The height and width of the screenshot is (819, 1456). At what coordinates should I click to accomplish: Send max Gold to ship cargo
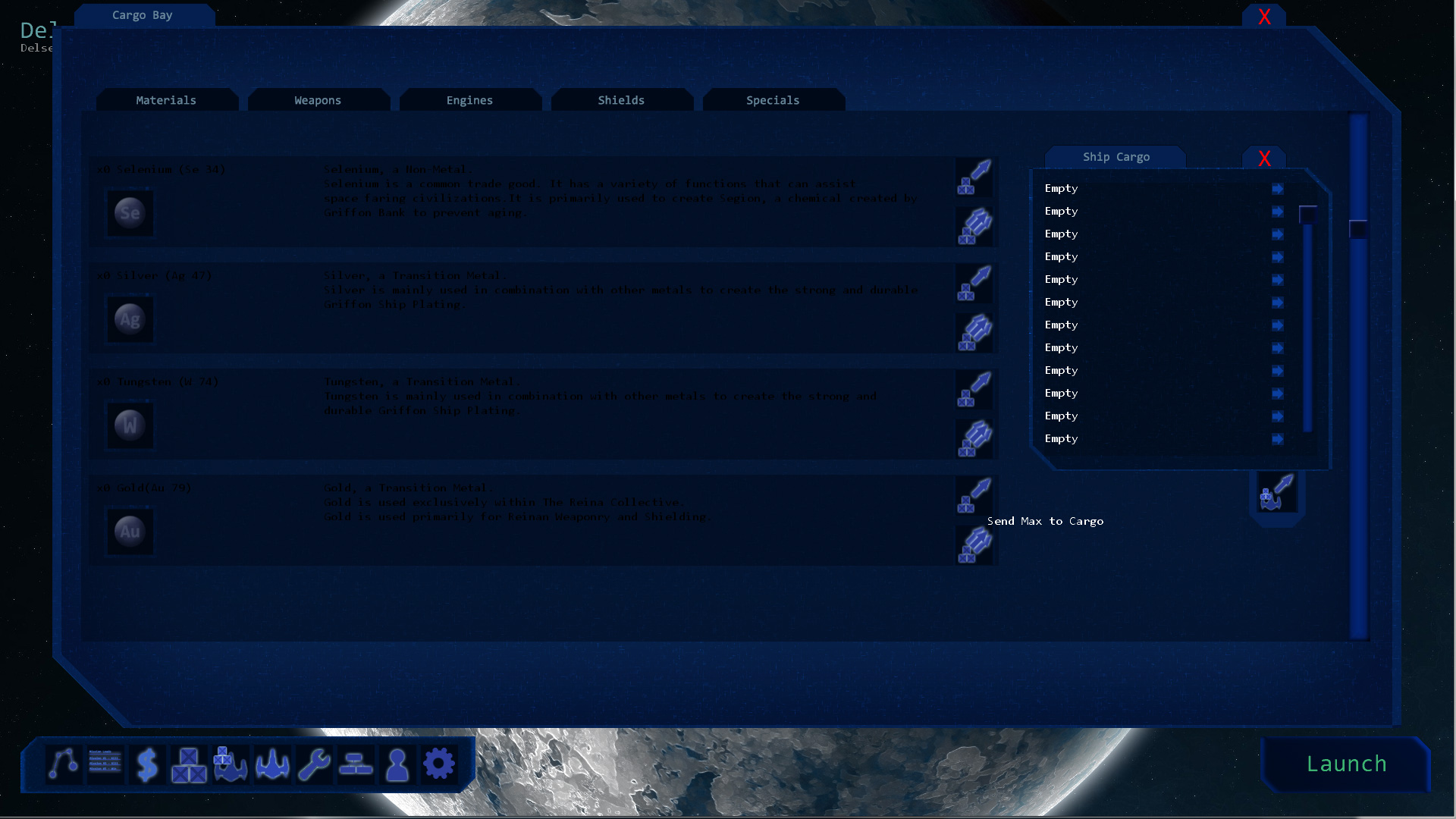click(974, 544)
